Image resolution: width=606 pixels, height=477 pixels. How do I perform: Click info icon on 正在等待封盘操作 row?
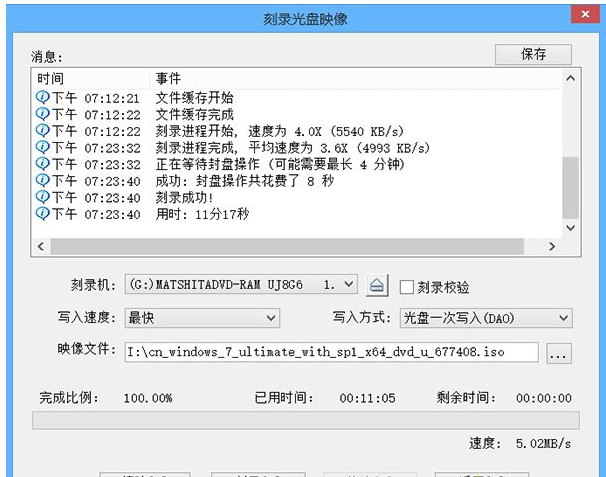click(42, 164)
